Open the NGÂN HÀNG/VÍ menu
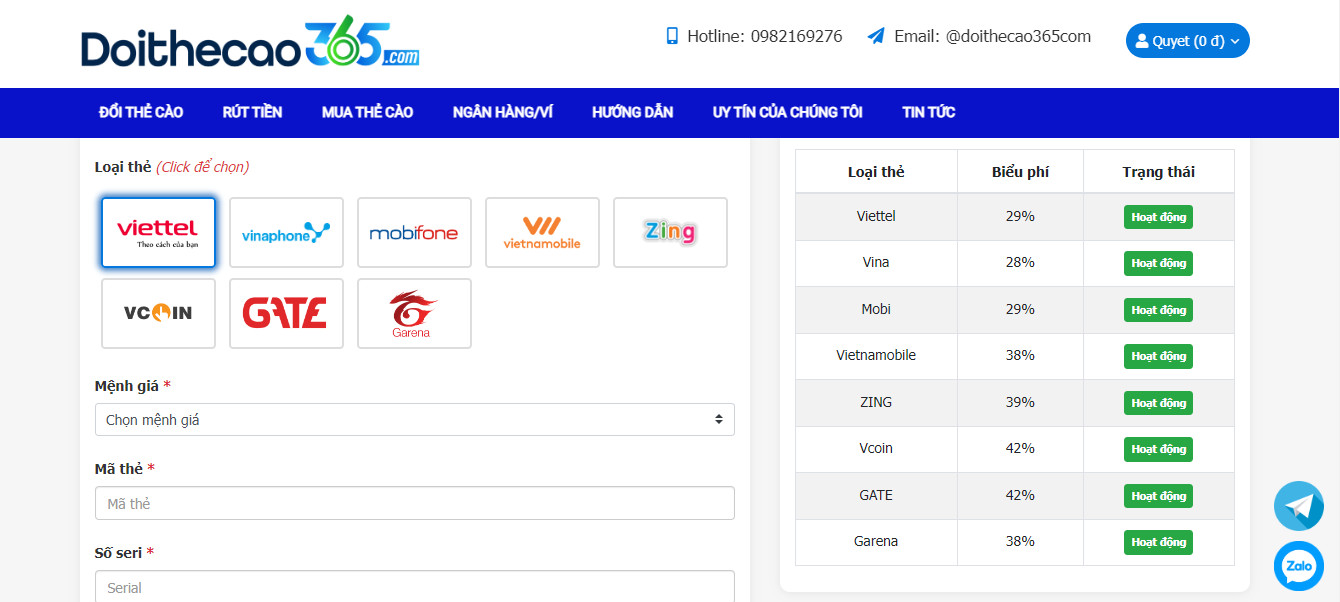The height and width of the screenshot is (602, 1340). click(x=502, y=112)
